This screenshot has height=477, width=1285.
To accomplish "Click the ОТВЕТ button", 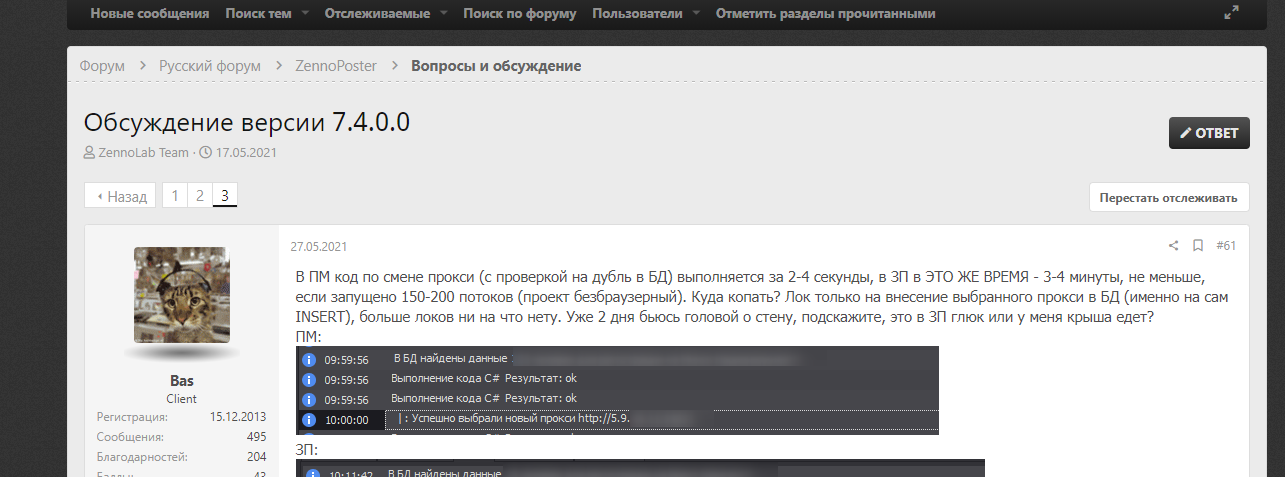I will (x=1209, y=132).
